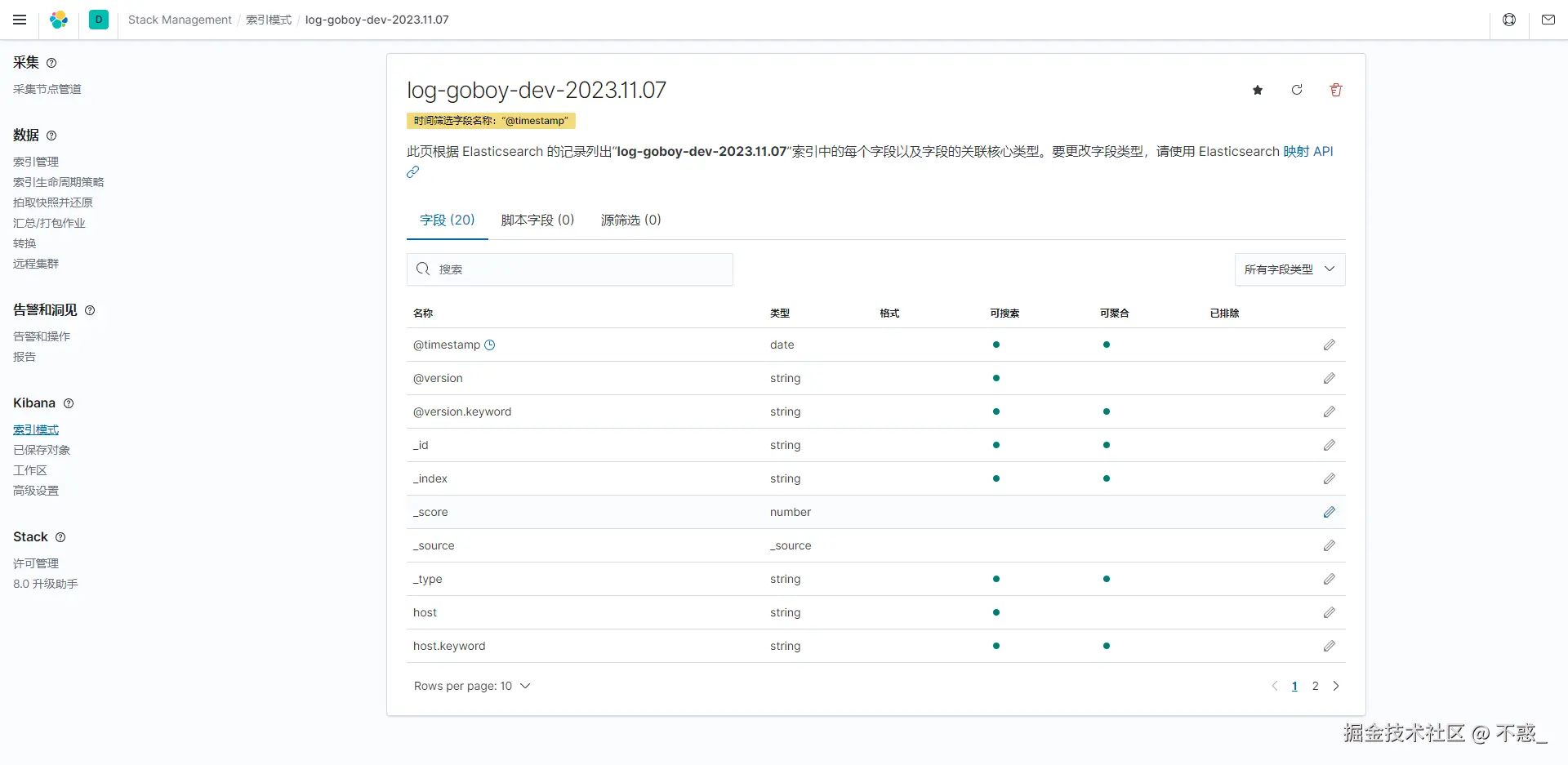
Task: Click help icon beside Stack heading
Action: (60, 537)
